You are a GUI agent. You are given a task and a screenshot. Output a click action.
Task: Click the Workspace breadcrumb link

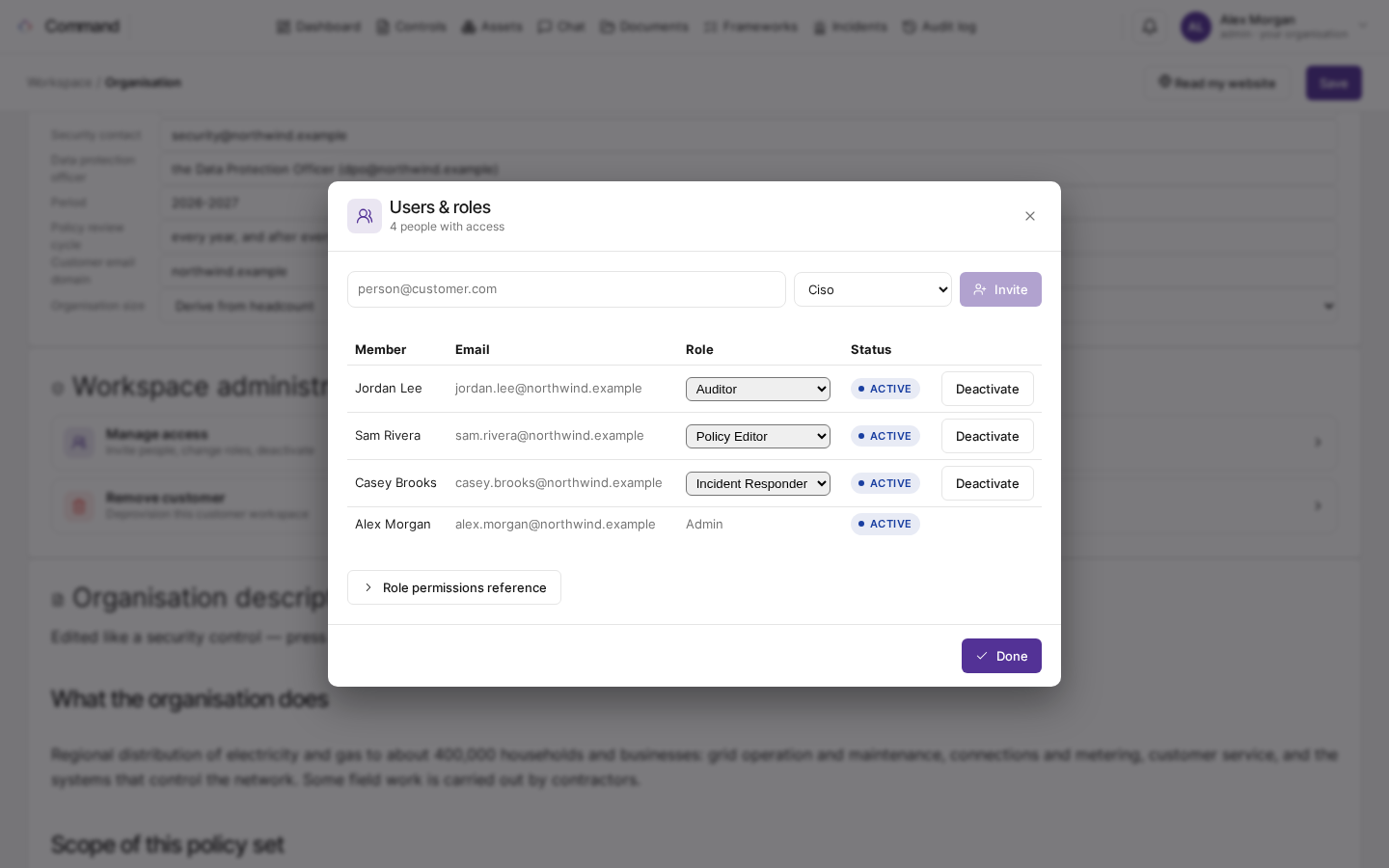click(x=59, y=83)
